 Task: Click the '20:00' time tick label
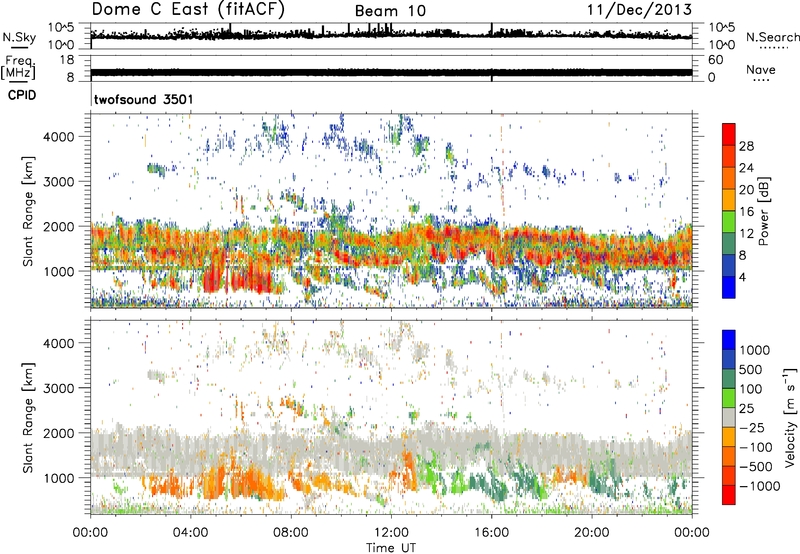(592, 533)
